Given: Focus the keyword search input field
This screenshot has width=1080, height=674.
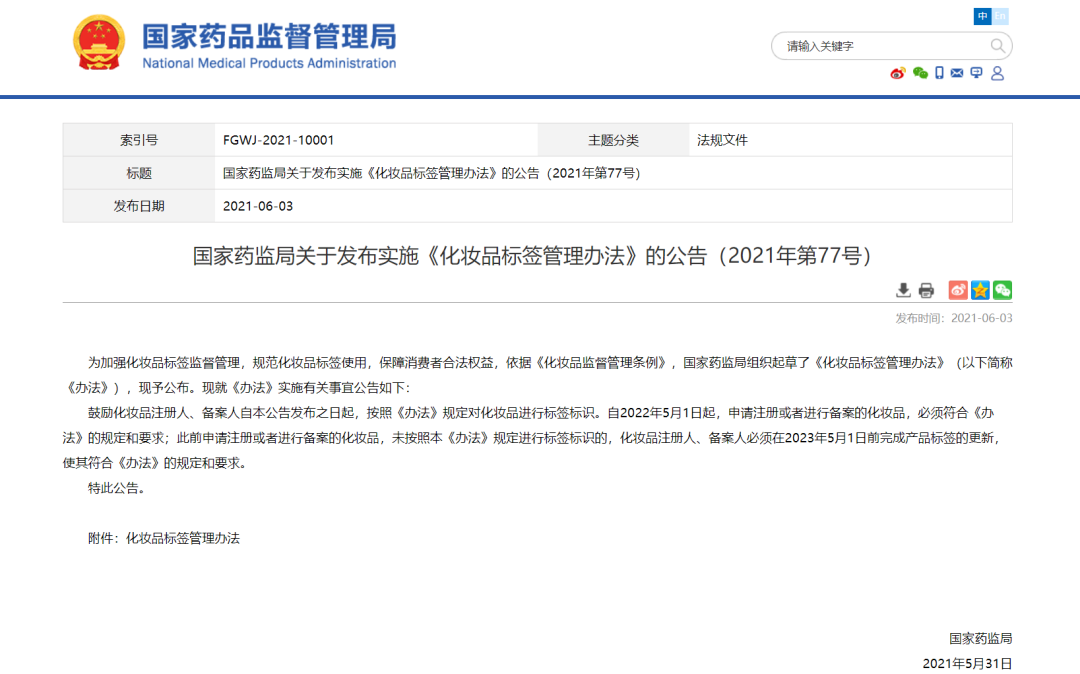Looking at the screenshot, I should [880, 46].
